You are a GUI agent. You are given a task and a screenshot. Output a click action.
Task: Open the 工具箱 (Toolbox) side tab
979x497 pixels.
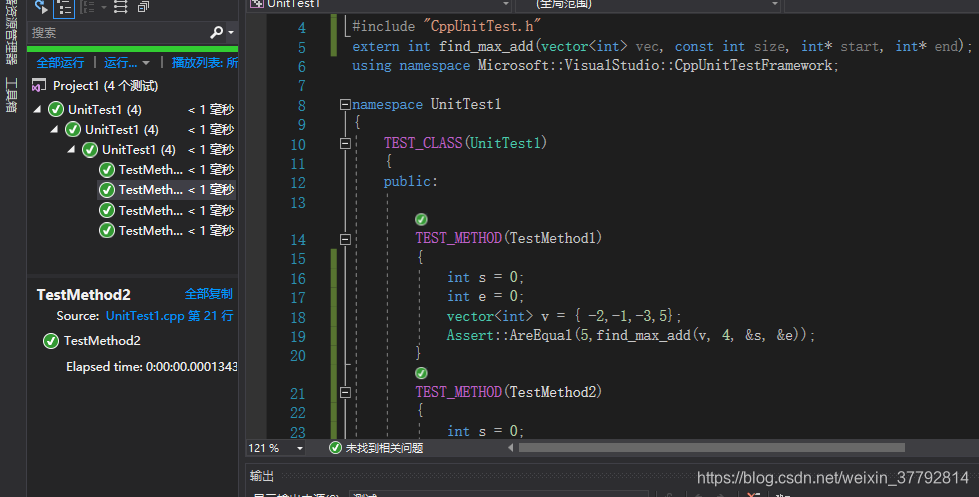(11, 95)
